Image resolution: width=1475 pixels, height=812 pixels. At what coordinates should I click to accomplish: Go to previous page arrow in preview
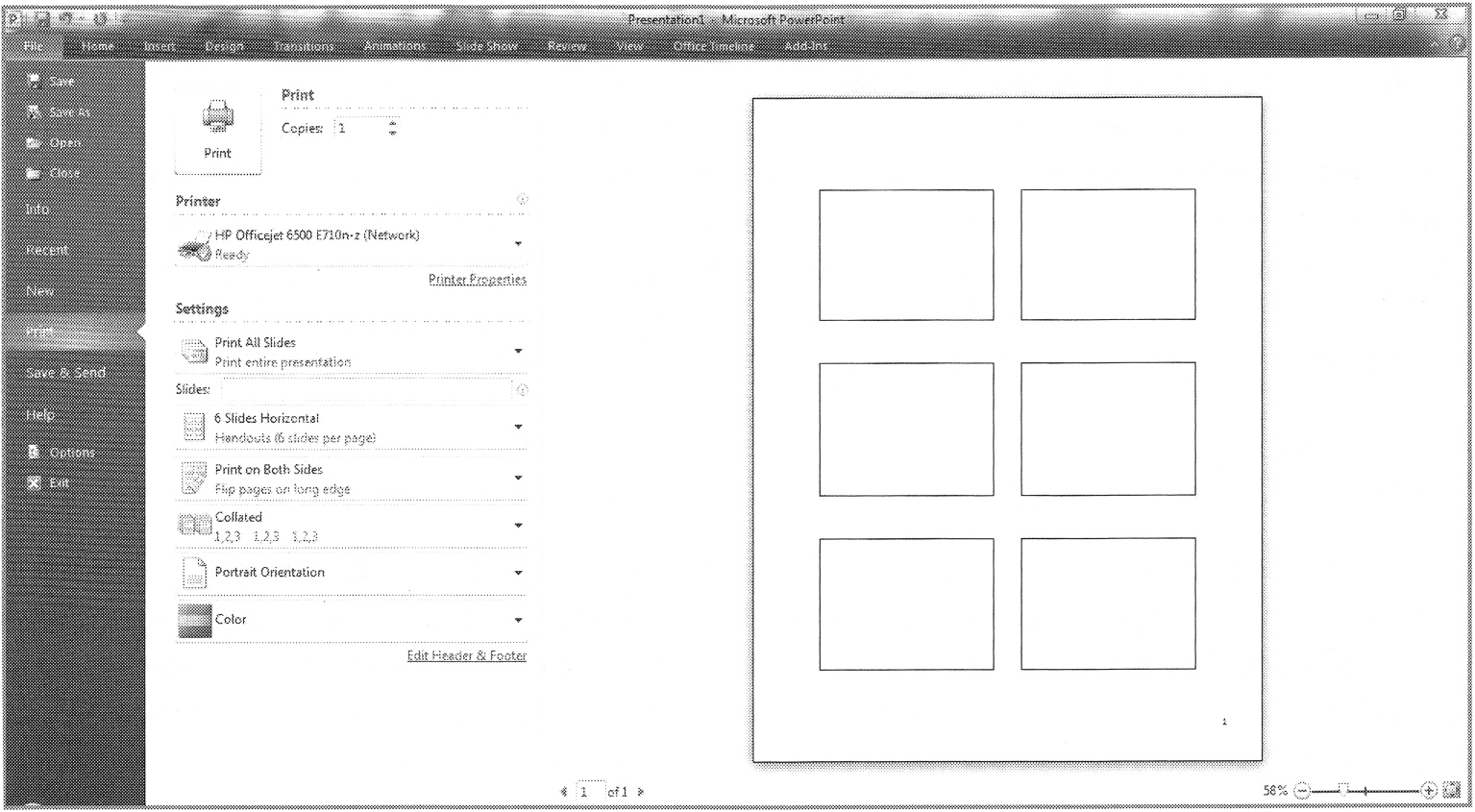[x=564, y=792]
